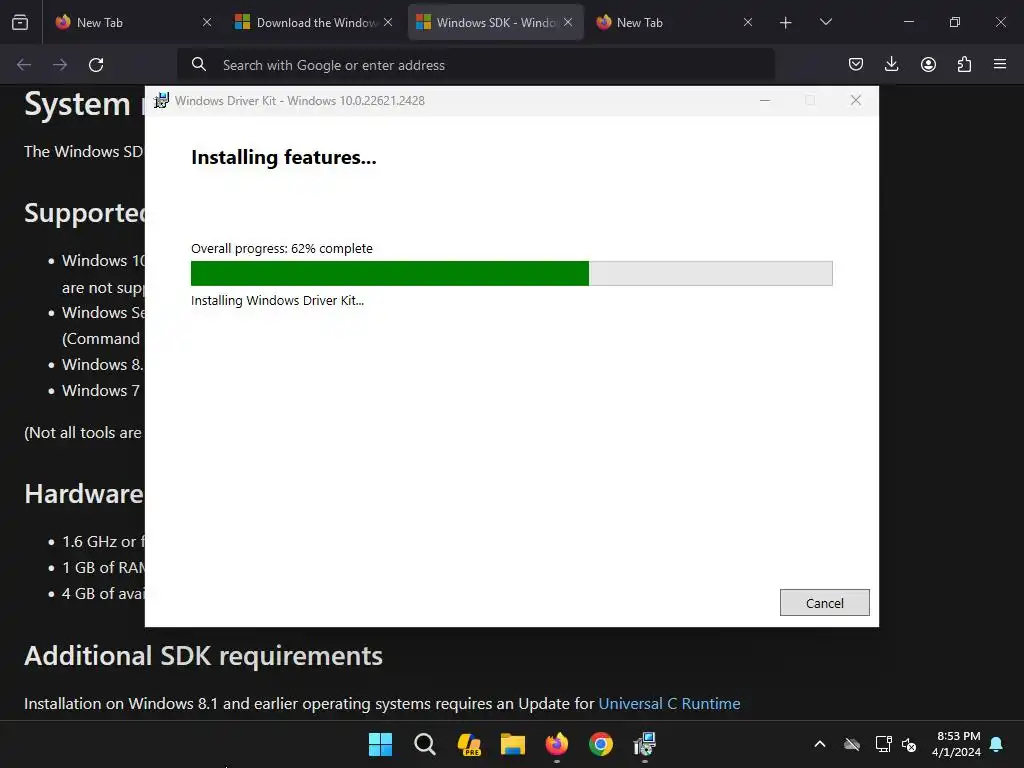Close the Windows SDK tab

pyautogui.click(x=568, y=22)
